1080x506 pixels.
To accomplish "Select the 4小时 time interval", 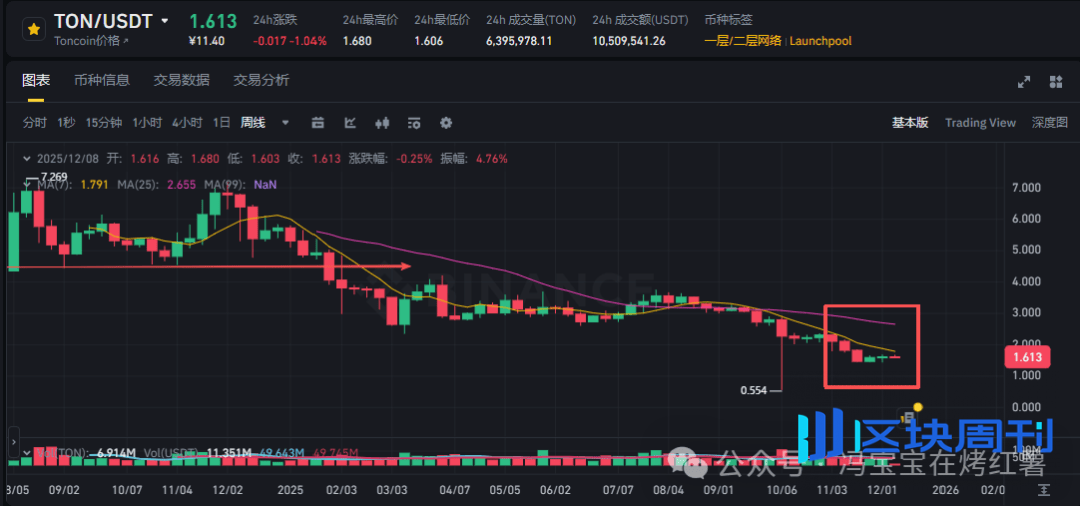I will coord(187,123).
